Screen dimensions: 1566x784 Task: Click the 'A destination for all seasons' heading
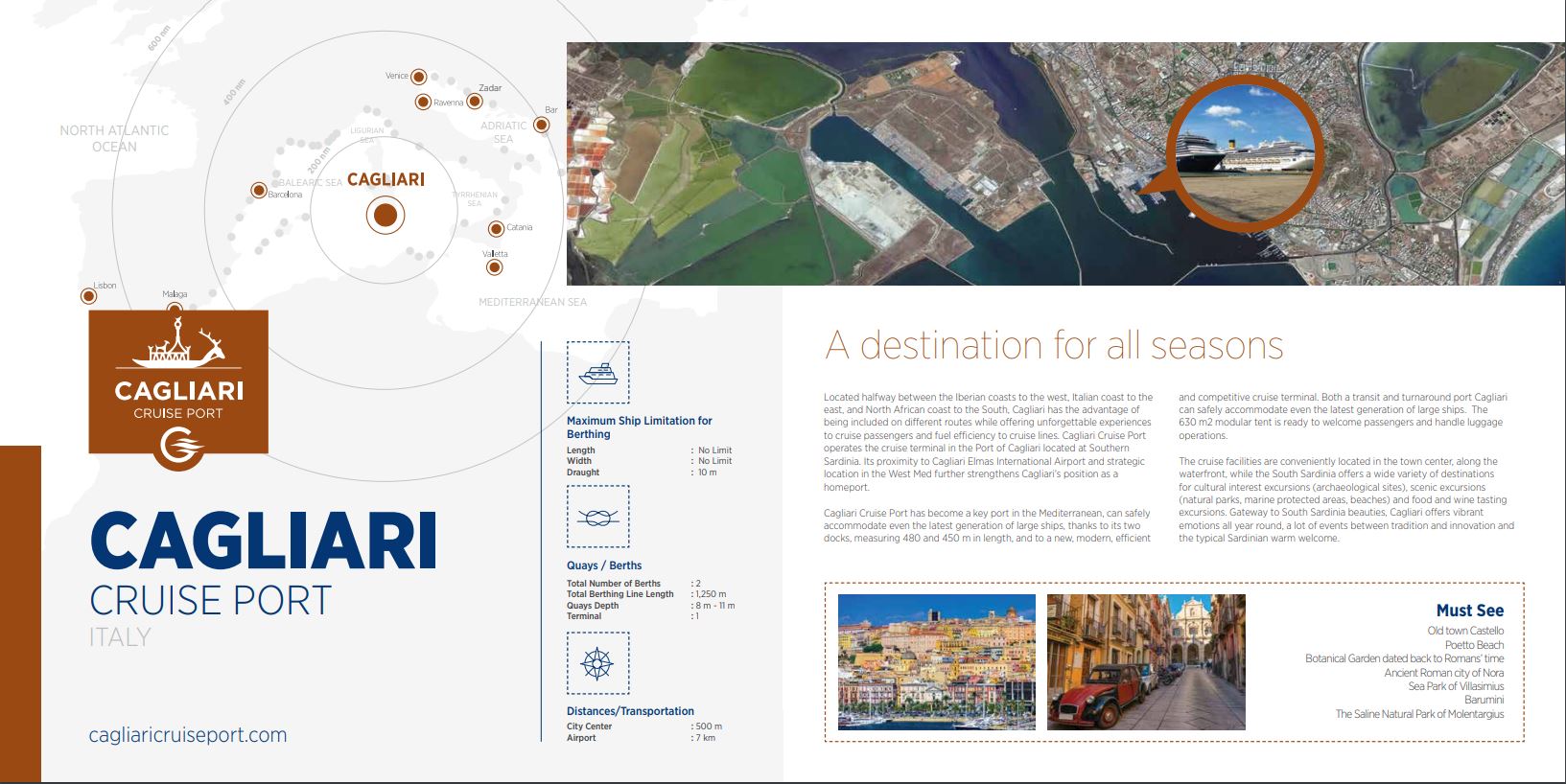(1053, 345)
